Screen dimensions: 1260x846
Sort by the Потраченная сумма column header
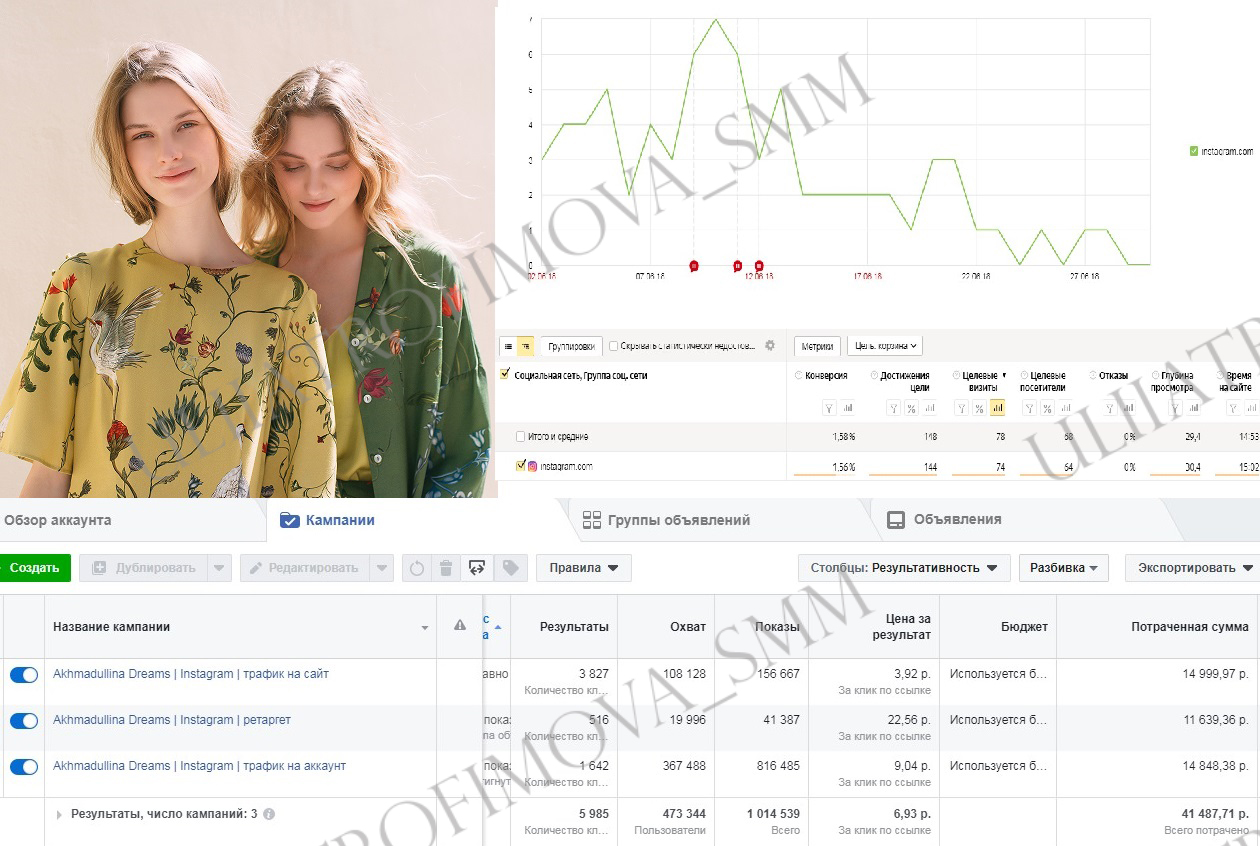tap(1190, 627)
